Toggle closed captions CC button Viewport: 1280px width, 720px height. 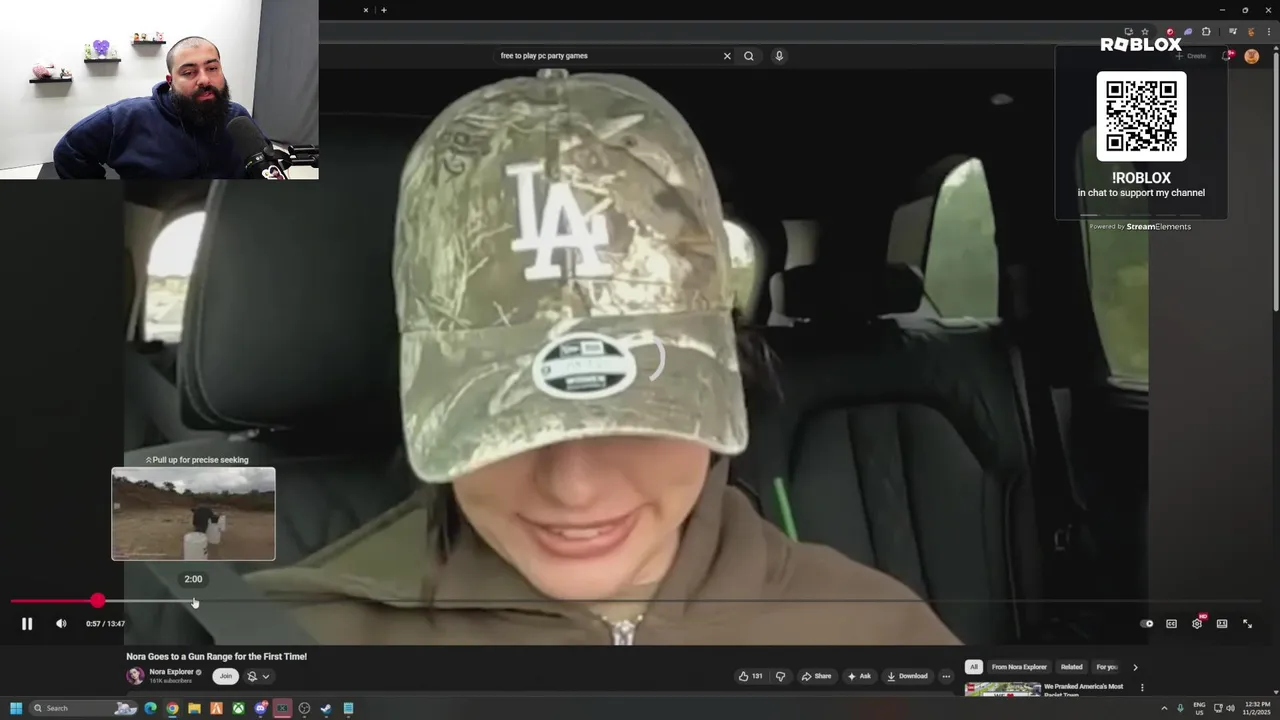pyautogui.click(x=1171, y=624)
